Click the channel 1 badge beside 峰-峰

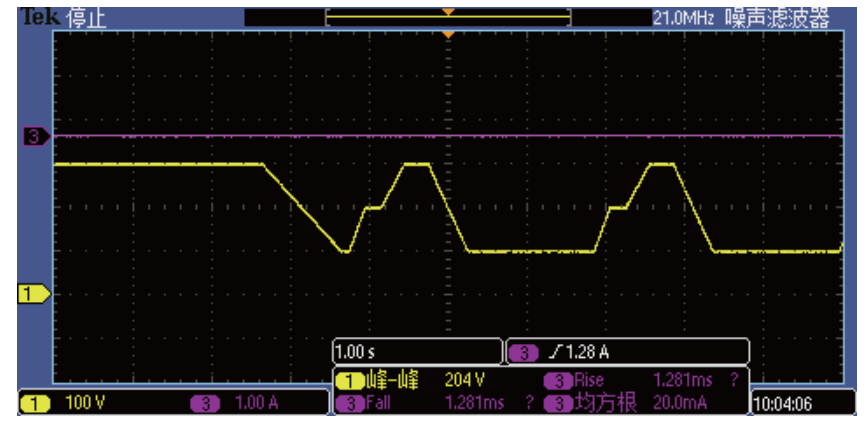click(x=350, y=381)
